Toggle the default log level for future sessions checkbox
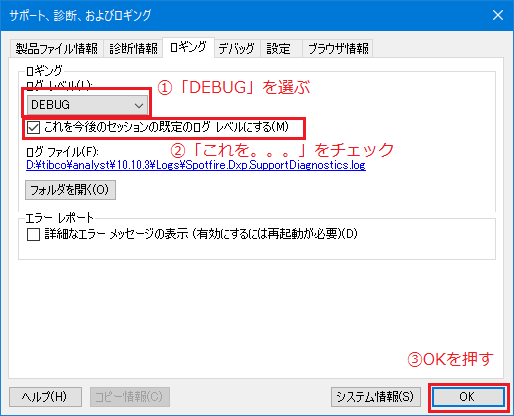The width and height of the screenshot is (514, 416). [x=33, y=127]
